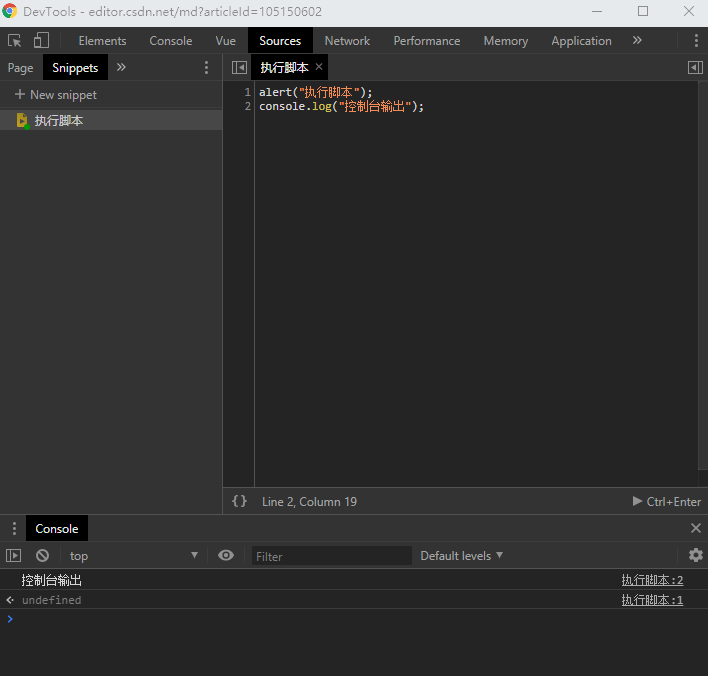Open DevTools main three-dot customize menu
The image size is (708, 676).
click(x=696, y=41)
